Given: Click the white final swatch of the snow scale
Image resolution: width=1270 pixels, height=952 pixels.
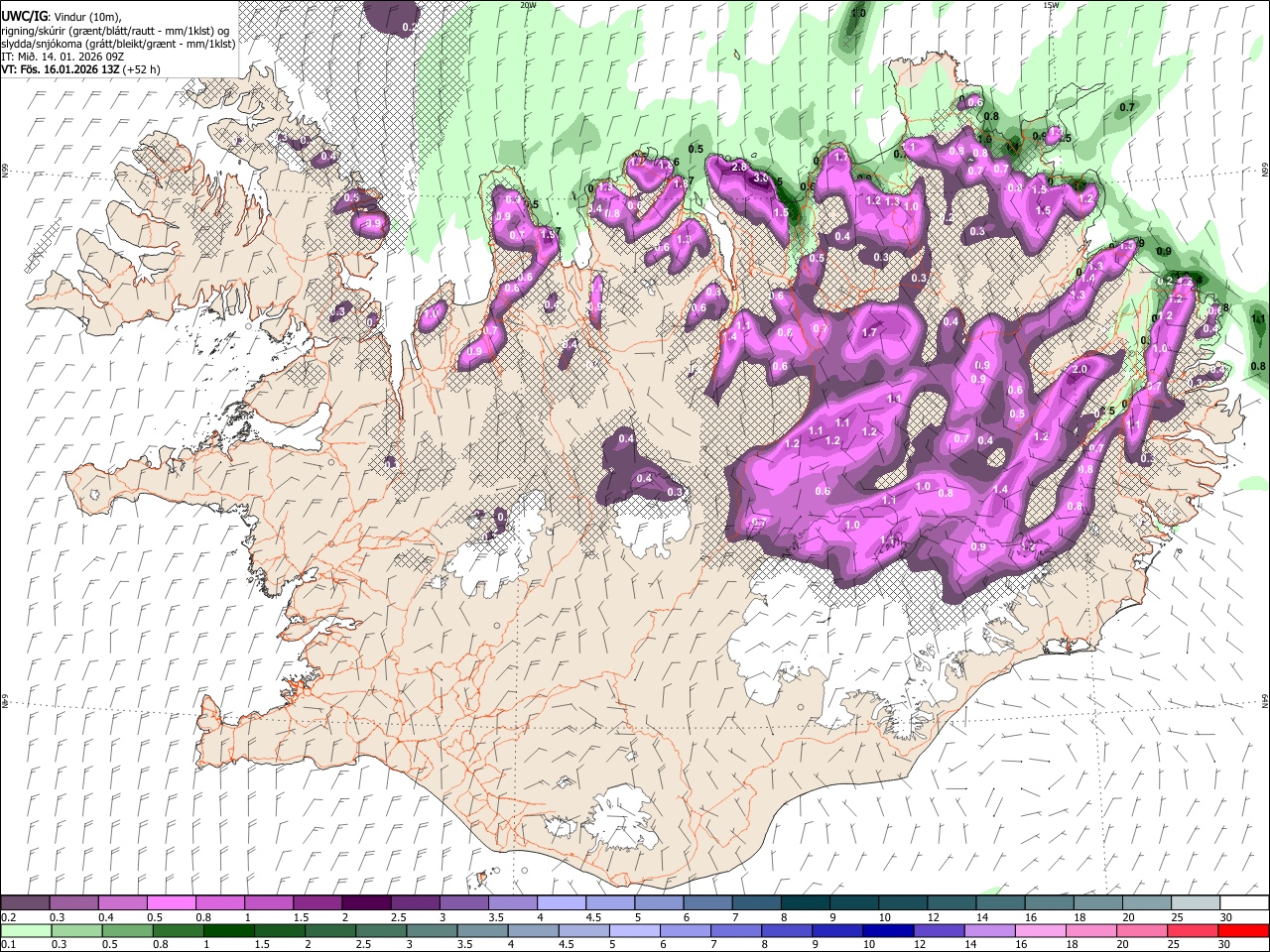Looking at the screenshot, I should pyautogui.click(x=1244, y=902).
